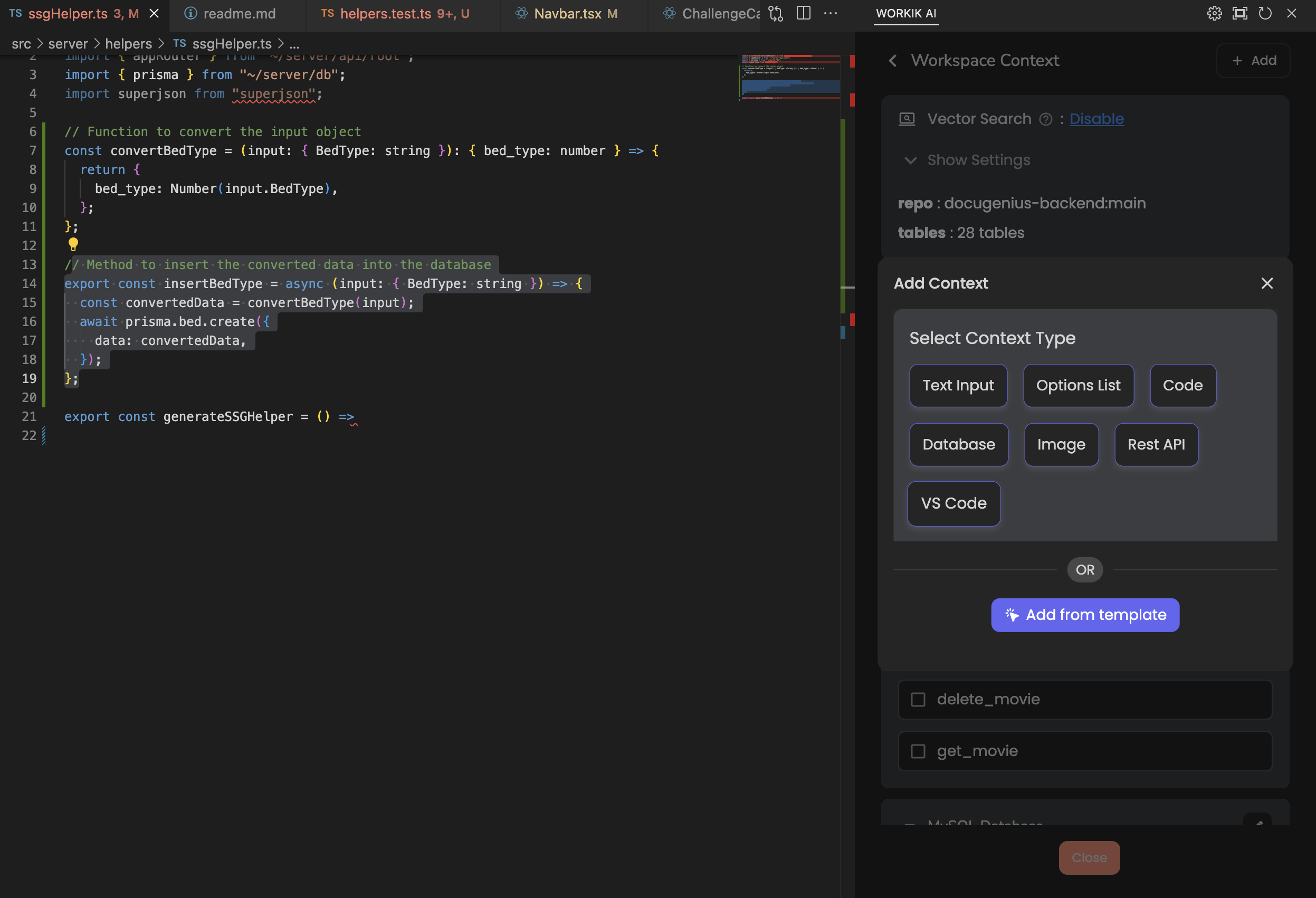The height and width of the screenshot is (898, 1316).
Task: Click the src breadcrumb
Action: [22, 44]
